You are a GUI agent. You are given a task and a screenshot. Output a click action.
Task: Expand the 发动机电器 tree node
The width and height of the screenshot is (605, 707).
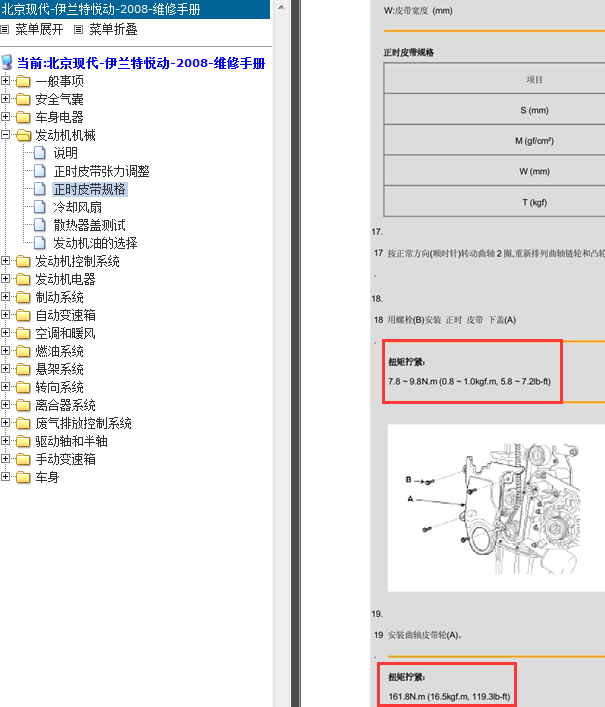[x=5, y=279]
